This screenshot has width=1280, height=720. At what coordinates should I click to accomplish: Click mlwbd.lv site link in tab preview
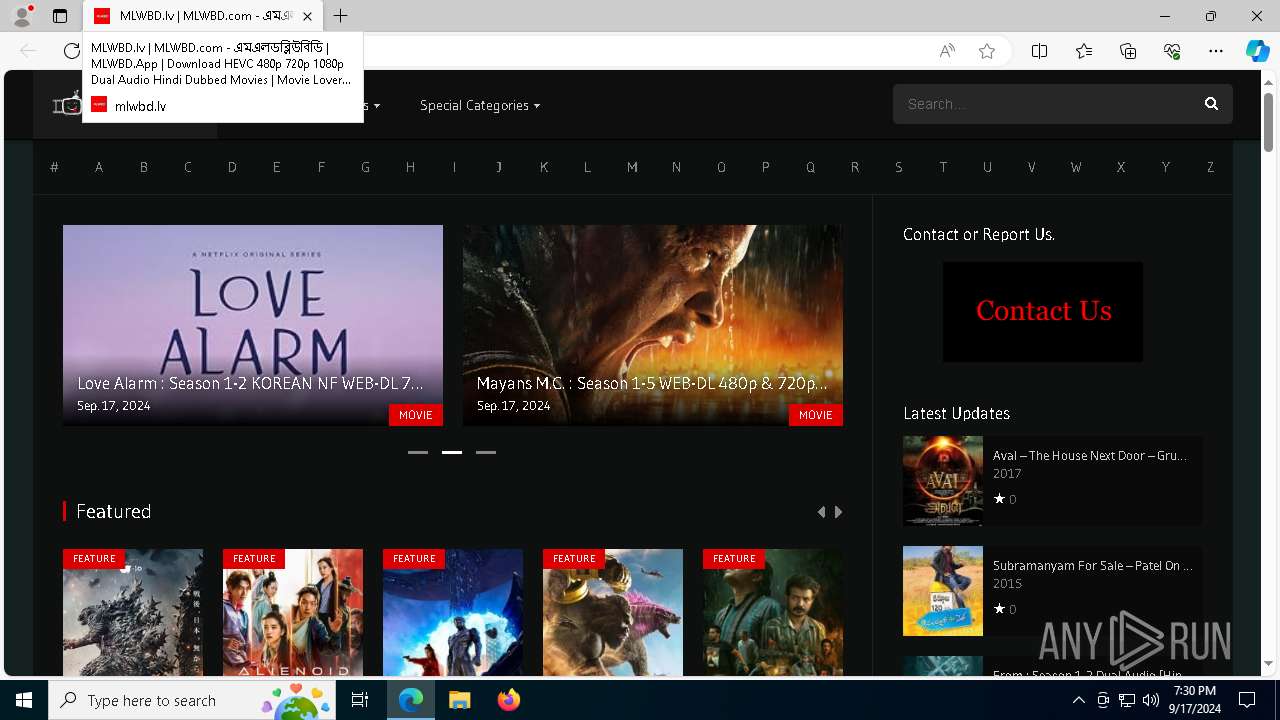pos(140,105)
